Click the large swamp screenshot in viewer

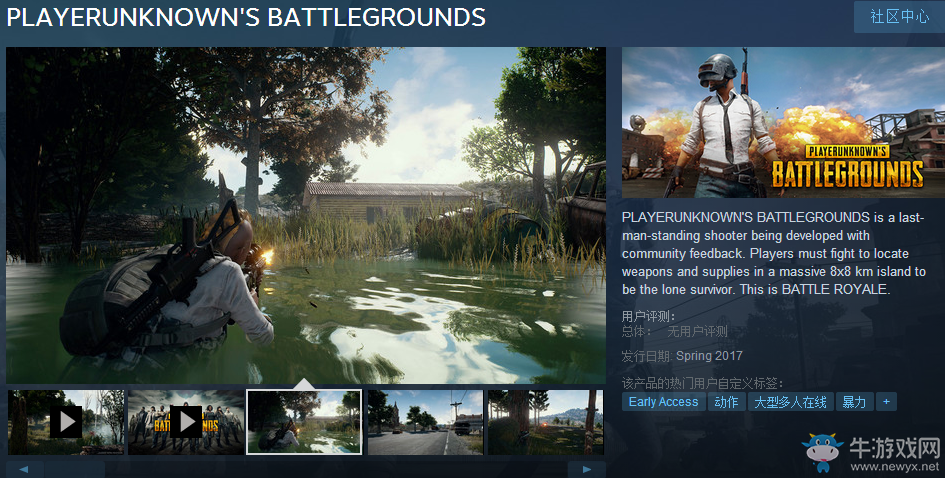pos(306,215)
